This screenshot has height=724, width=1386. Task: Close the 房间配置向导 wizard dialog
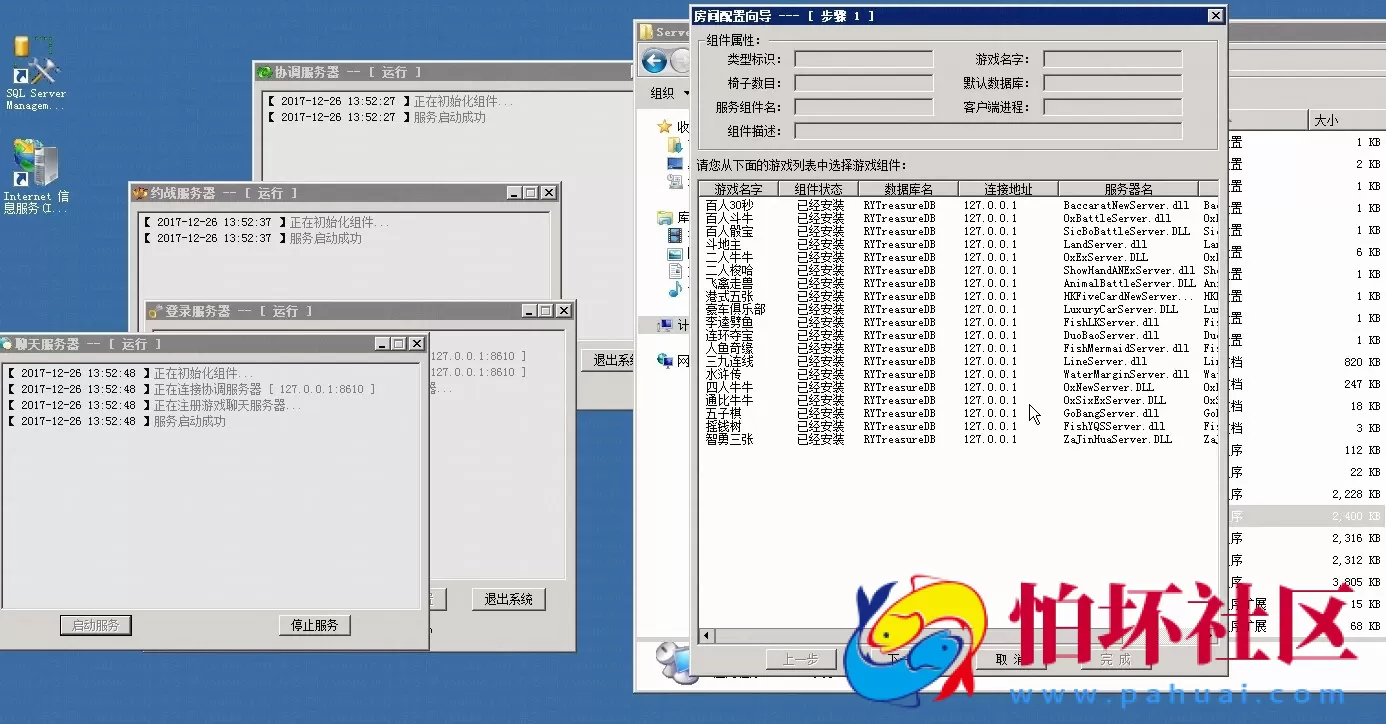tap(1215, 15)
